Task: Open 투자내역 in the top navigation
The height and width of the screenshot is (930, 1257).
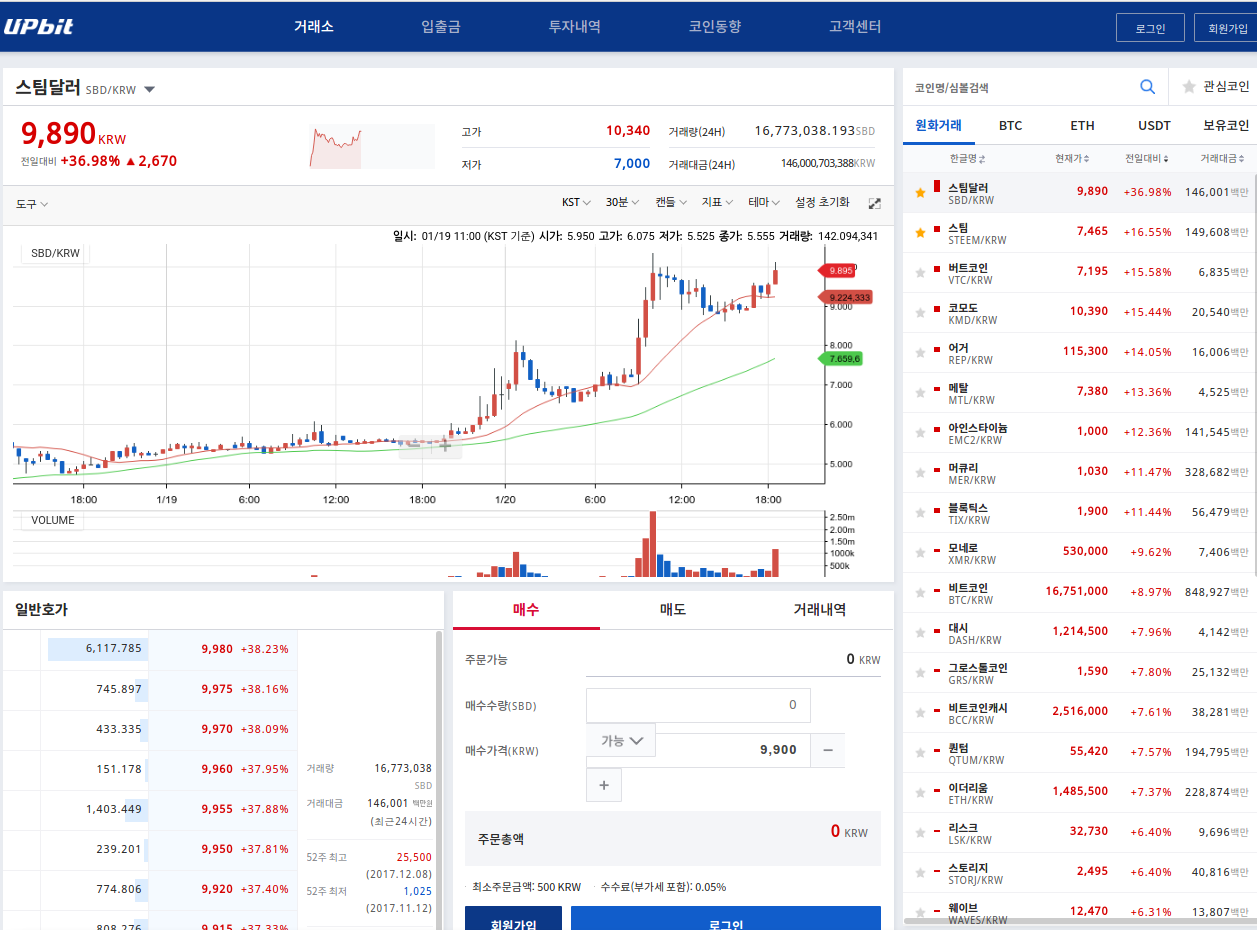Action: pyautogui.click(x=575, y=27)
